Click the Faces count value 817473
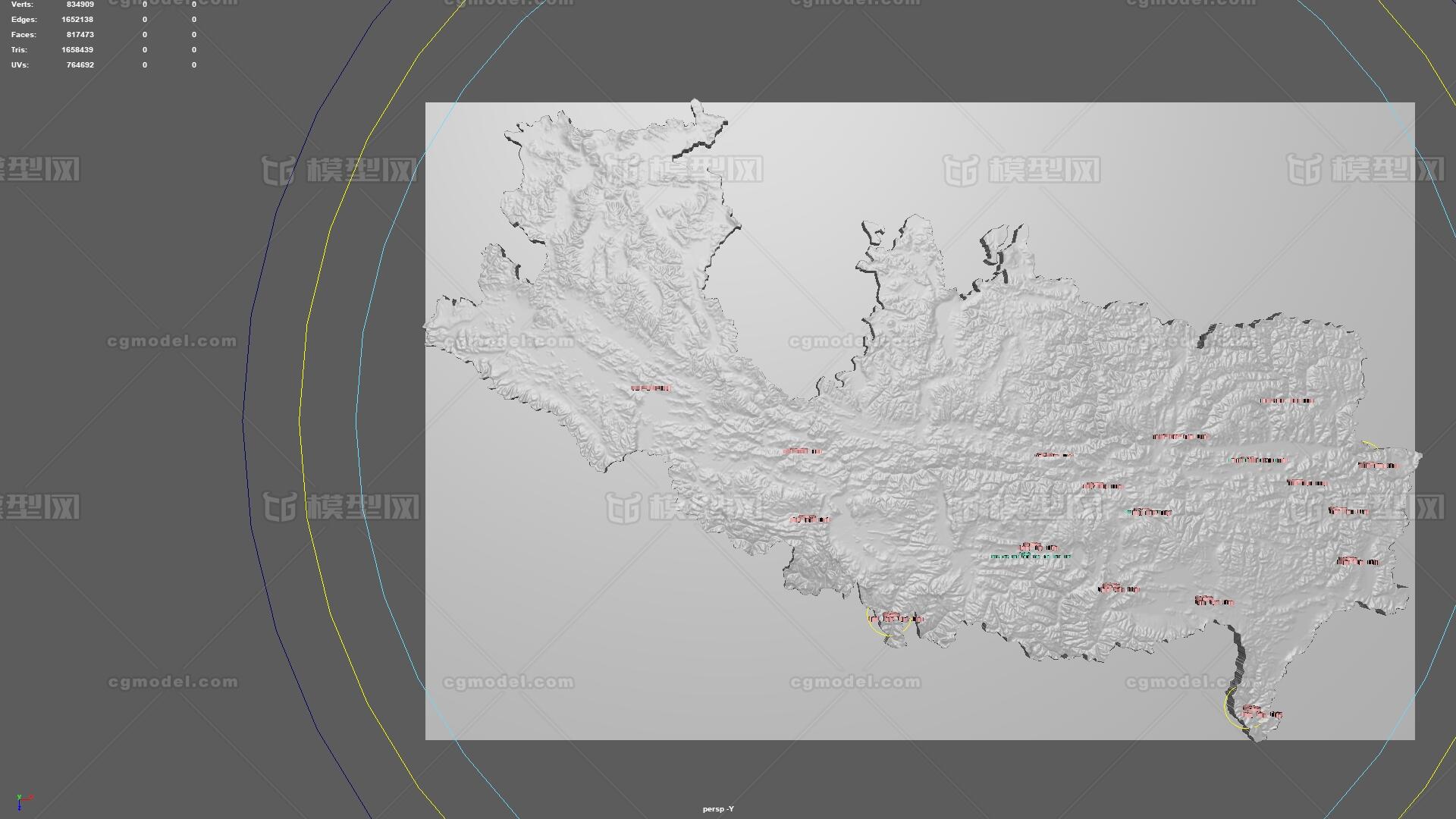1456x819 pixels. click(x=80, y=35)
